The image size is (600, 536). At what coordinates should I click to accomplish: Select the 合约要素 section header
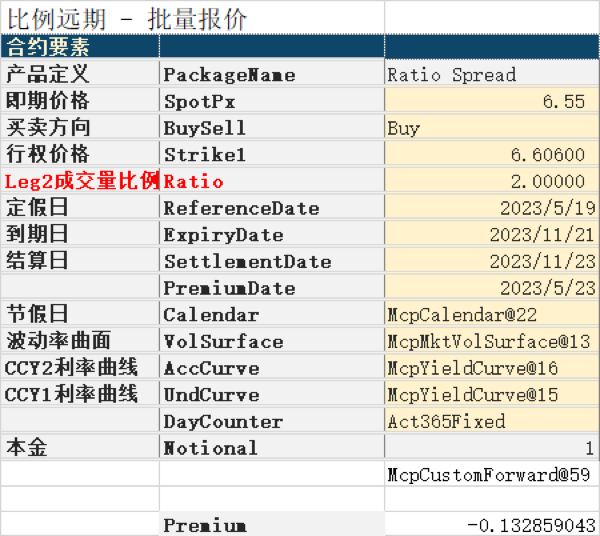(80, 47)
